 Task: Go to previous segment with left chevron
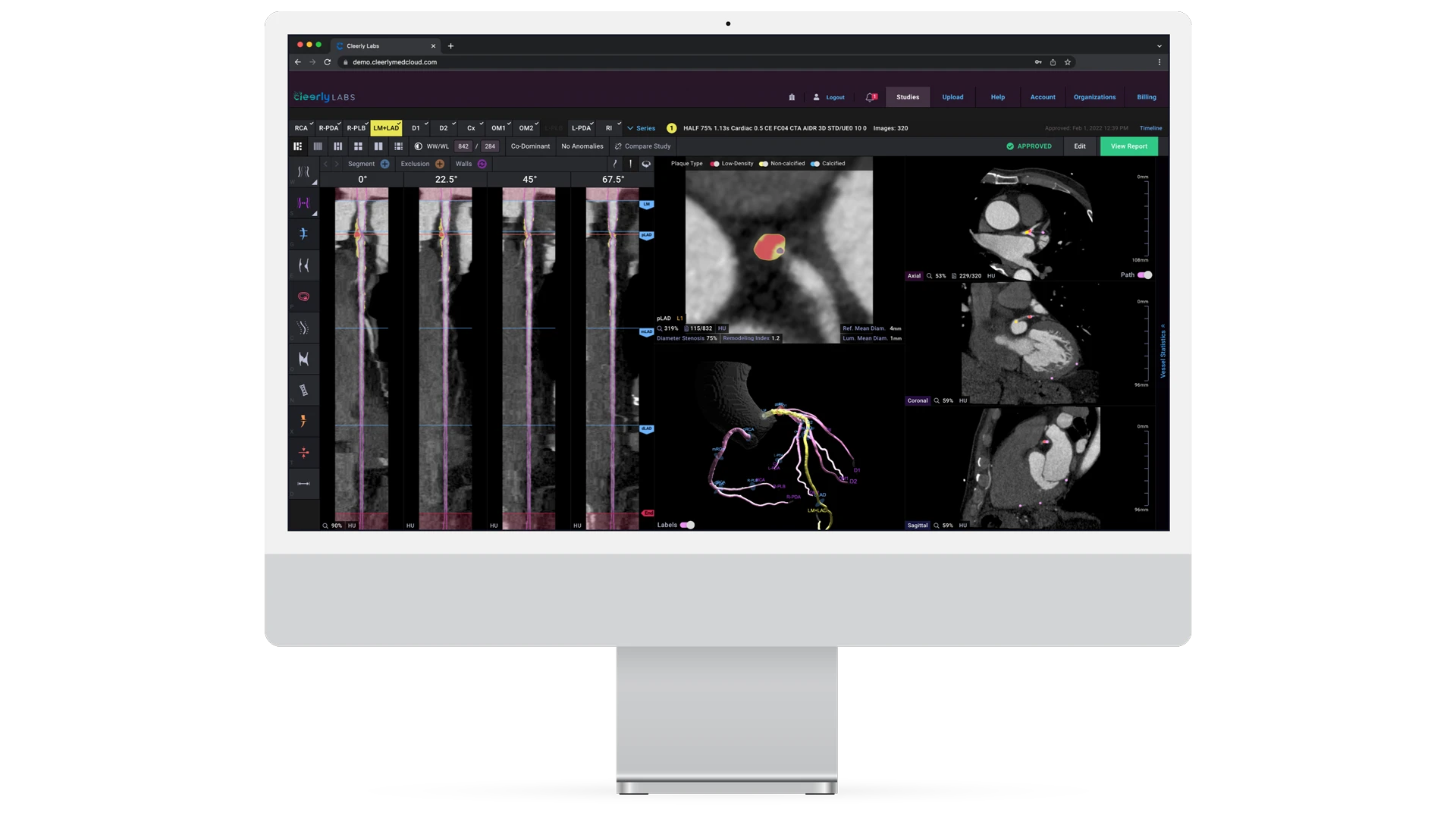click(326, 164)
